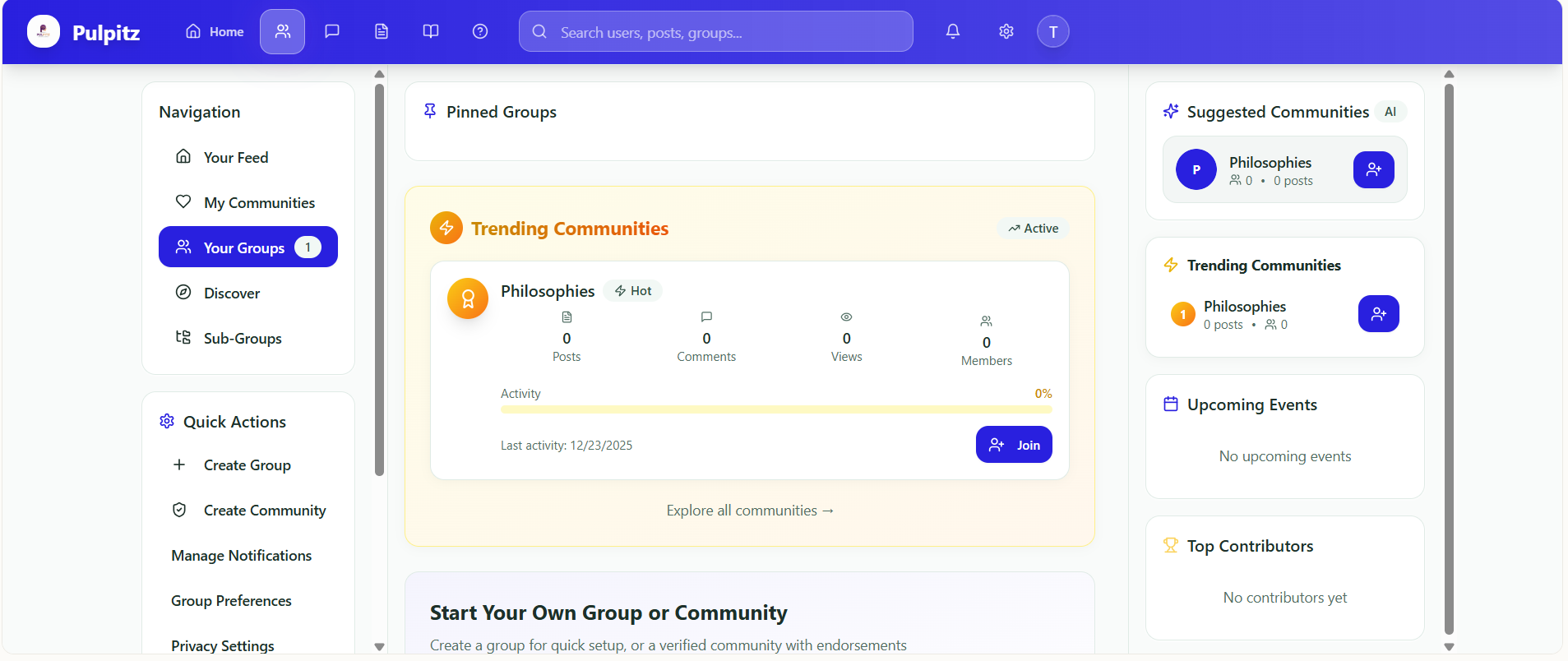Go to Home in top navbar
The width and height of the screenshot is (1568, 661).
tap(215, 32)
